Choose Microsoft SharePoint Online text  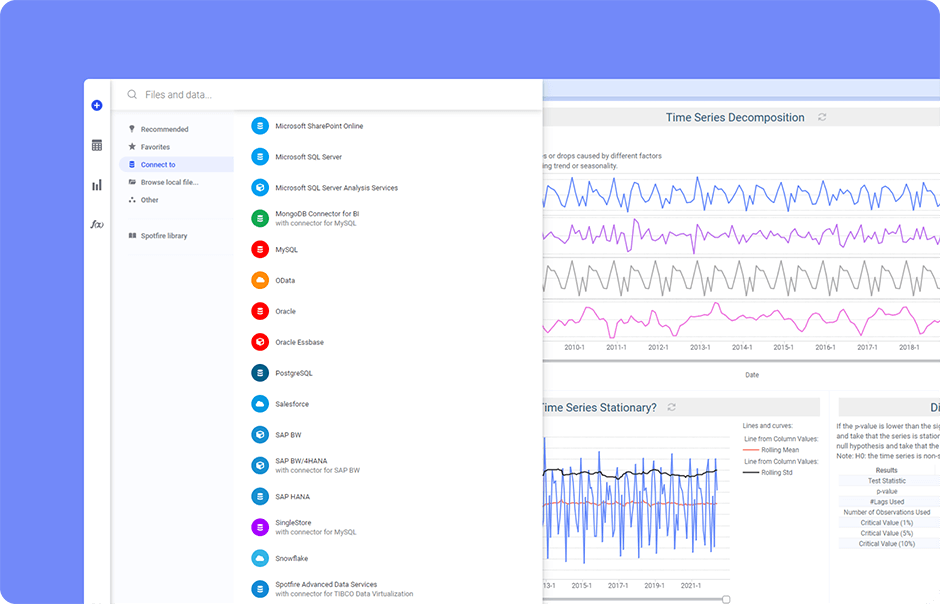pyautogui.click(x=319, y=126)
